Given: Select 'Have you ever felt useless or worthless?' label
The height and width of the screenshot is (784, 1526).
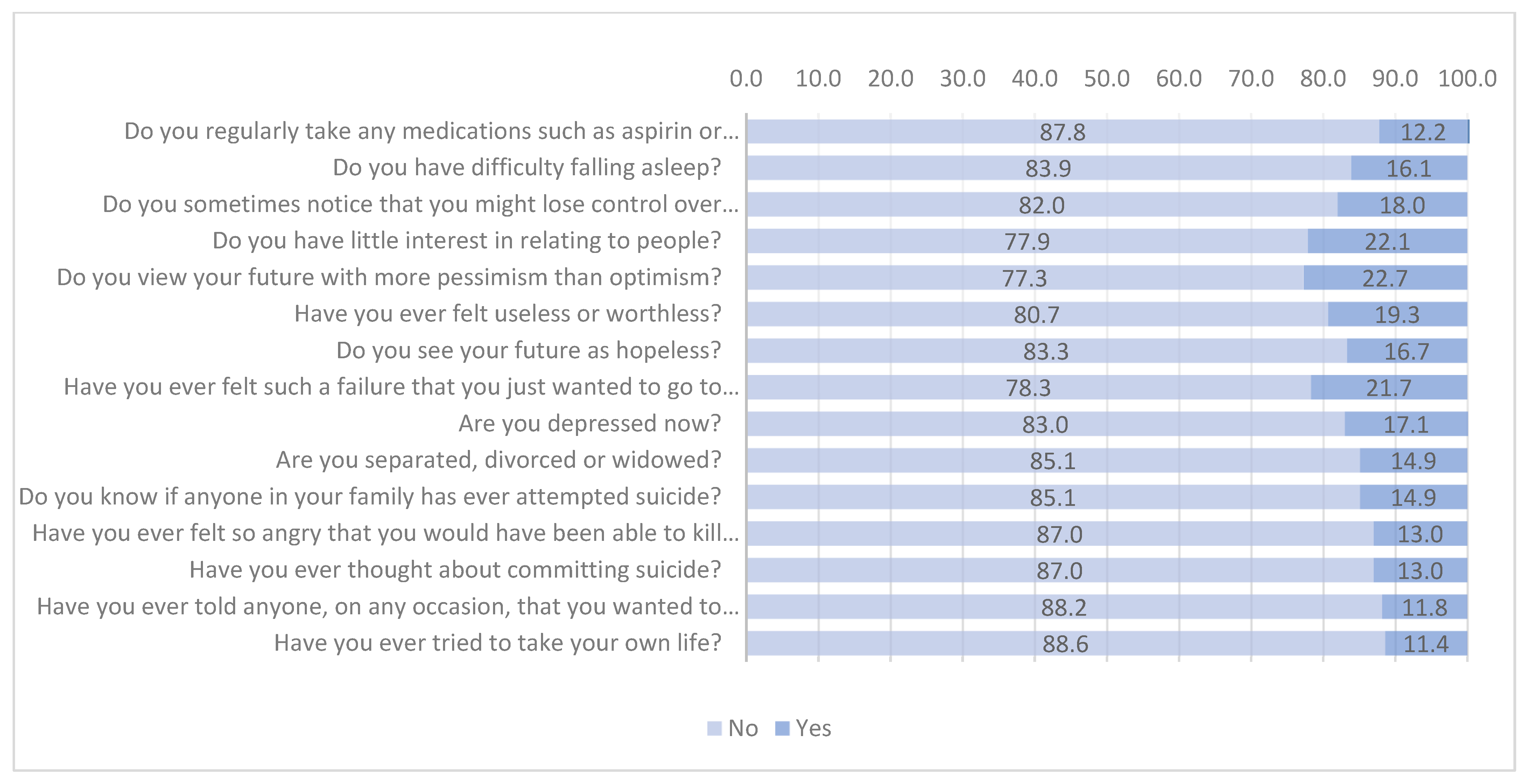Looking at the screenshot, I should (508, 314).
